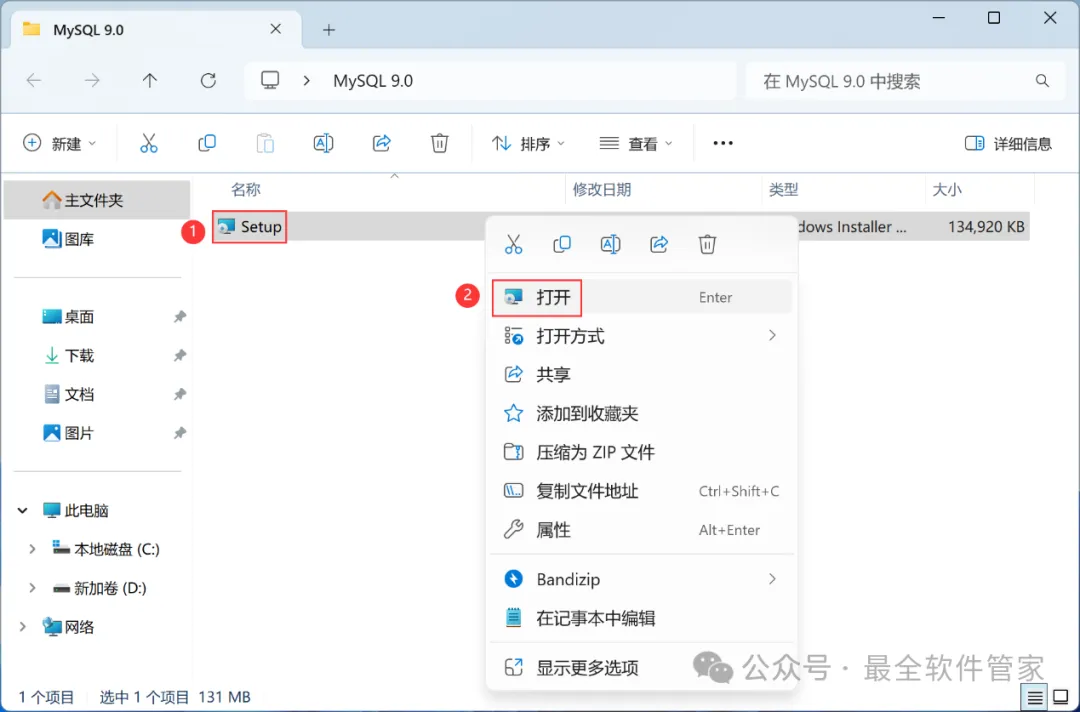This screenshot has height=712, width=1080.
Task: Select the Setup file
Action: (x=249, y=227)
